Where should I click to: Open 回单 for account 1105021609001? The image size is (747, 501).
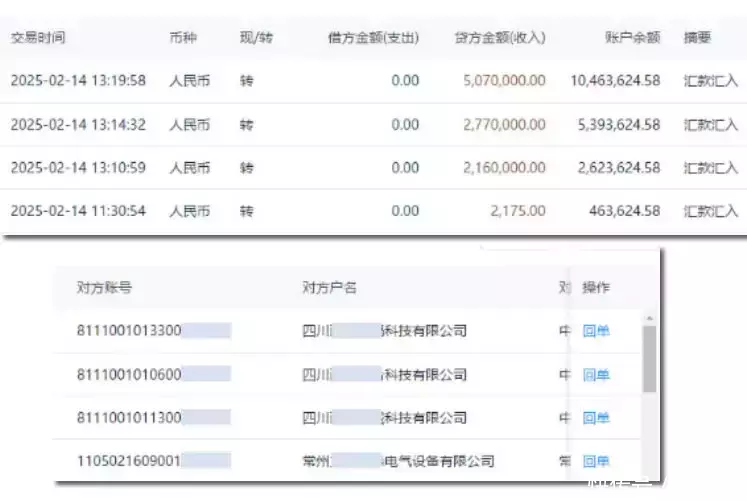596,461
